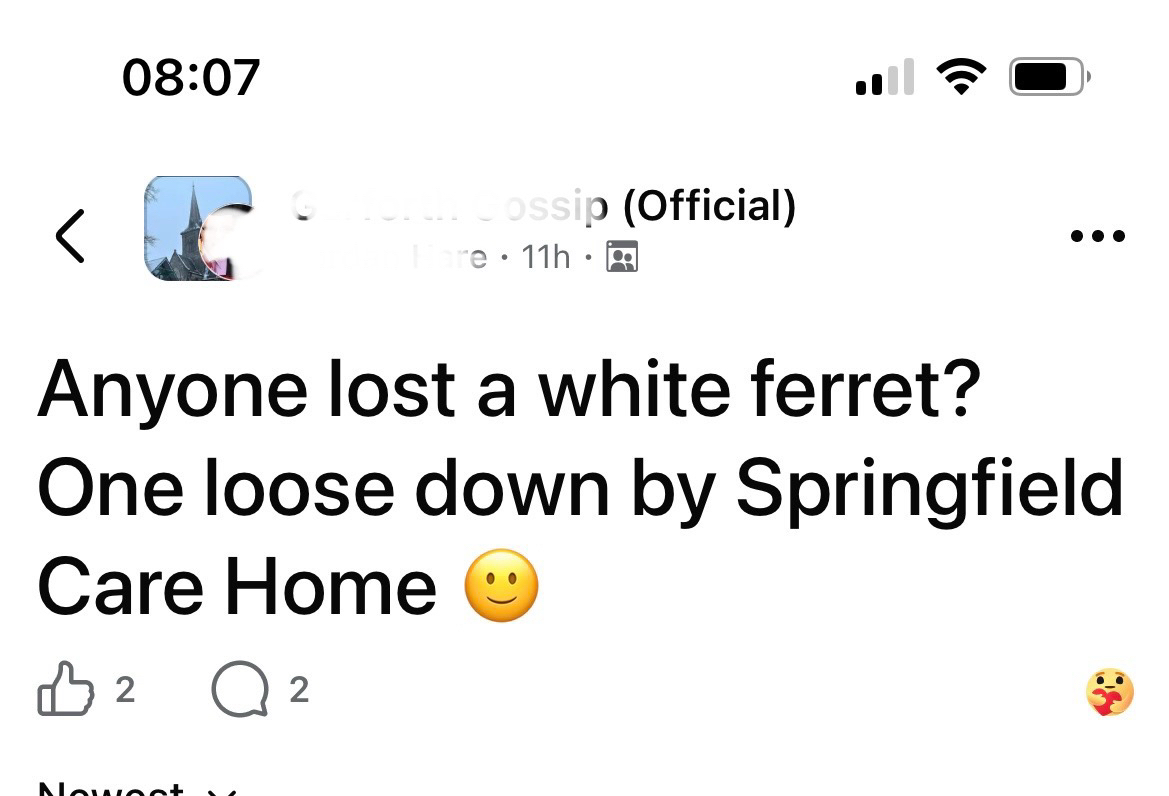Tap the group audience icon beside 11h

(x=622, y=258)
